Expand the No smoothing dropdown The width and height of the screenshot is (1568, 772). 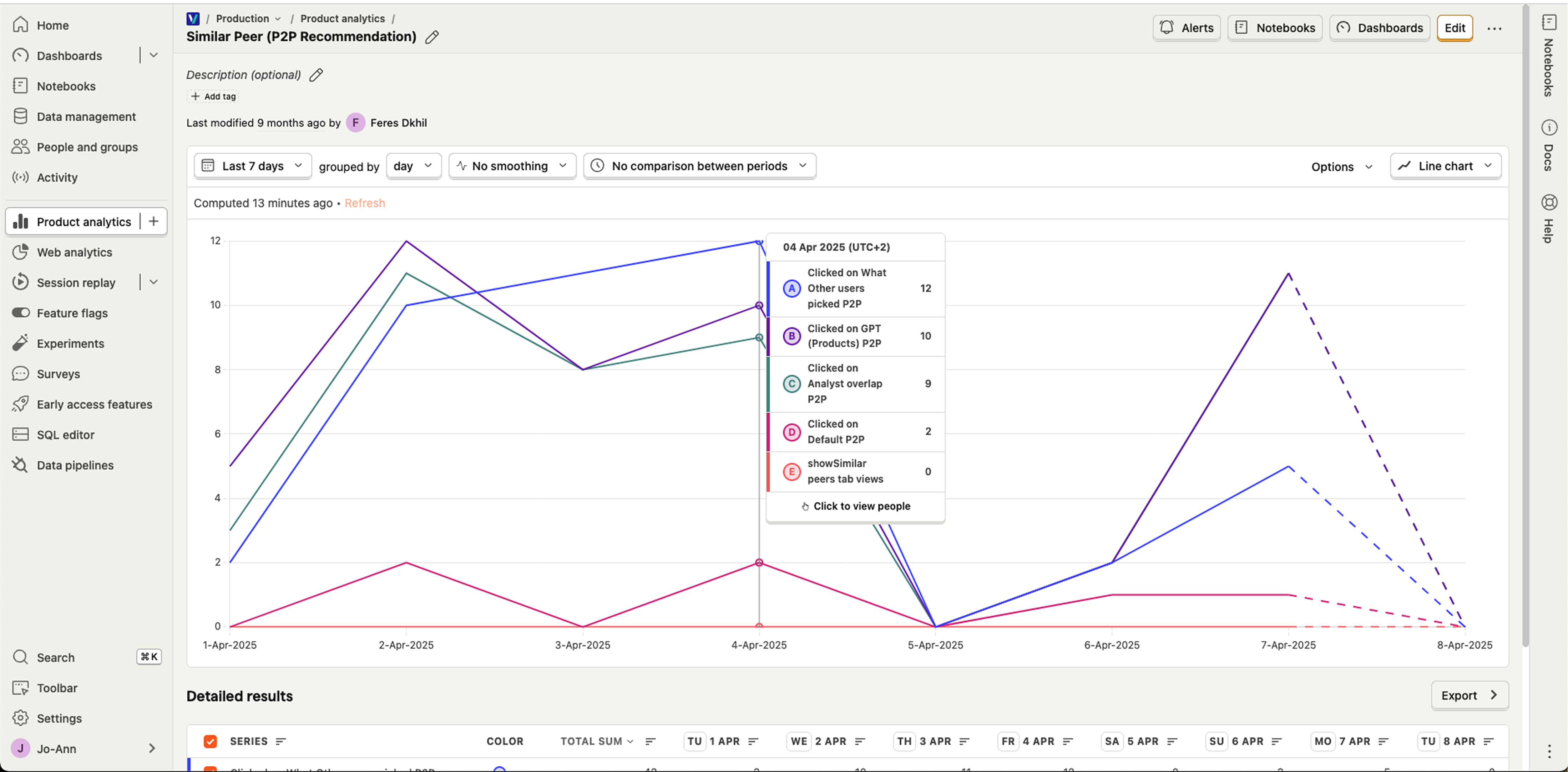pos(511,166)
